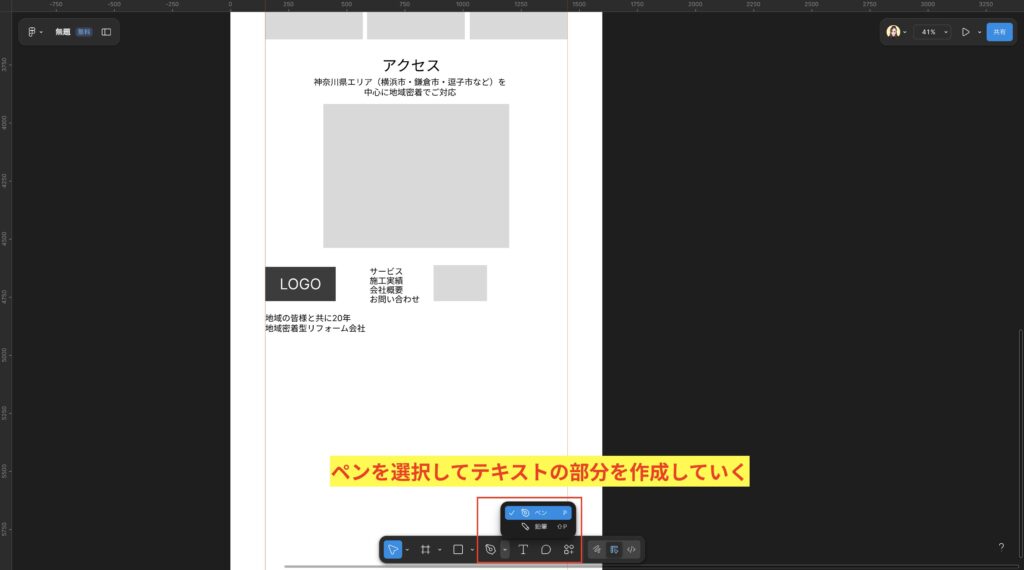Click the Present play icon
The image size is (1024, 570).
point(965,32)
